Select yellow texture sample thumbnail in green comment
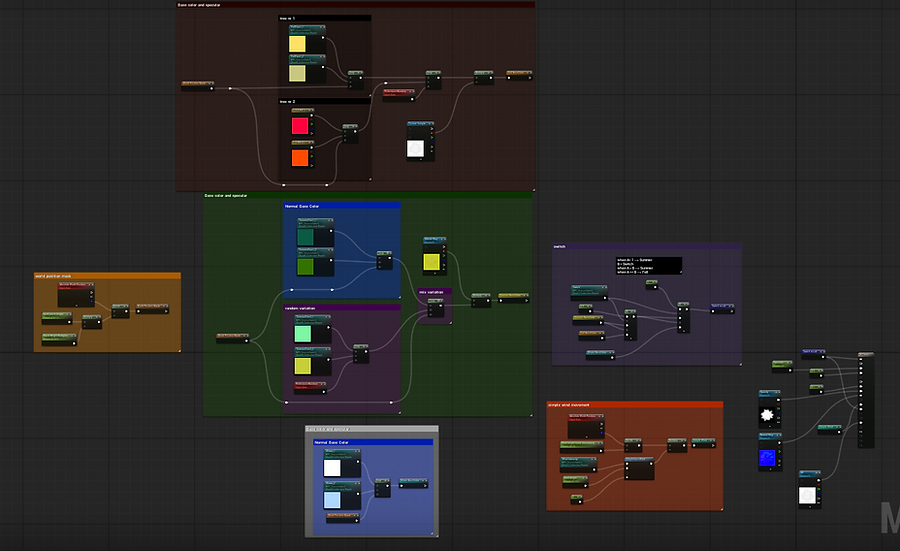900x551 pixels. point(432,262)
